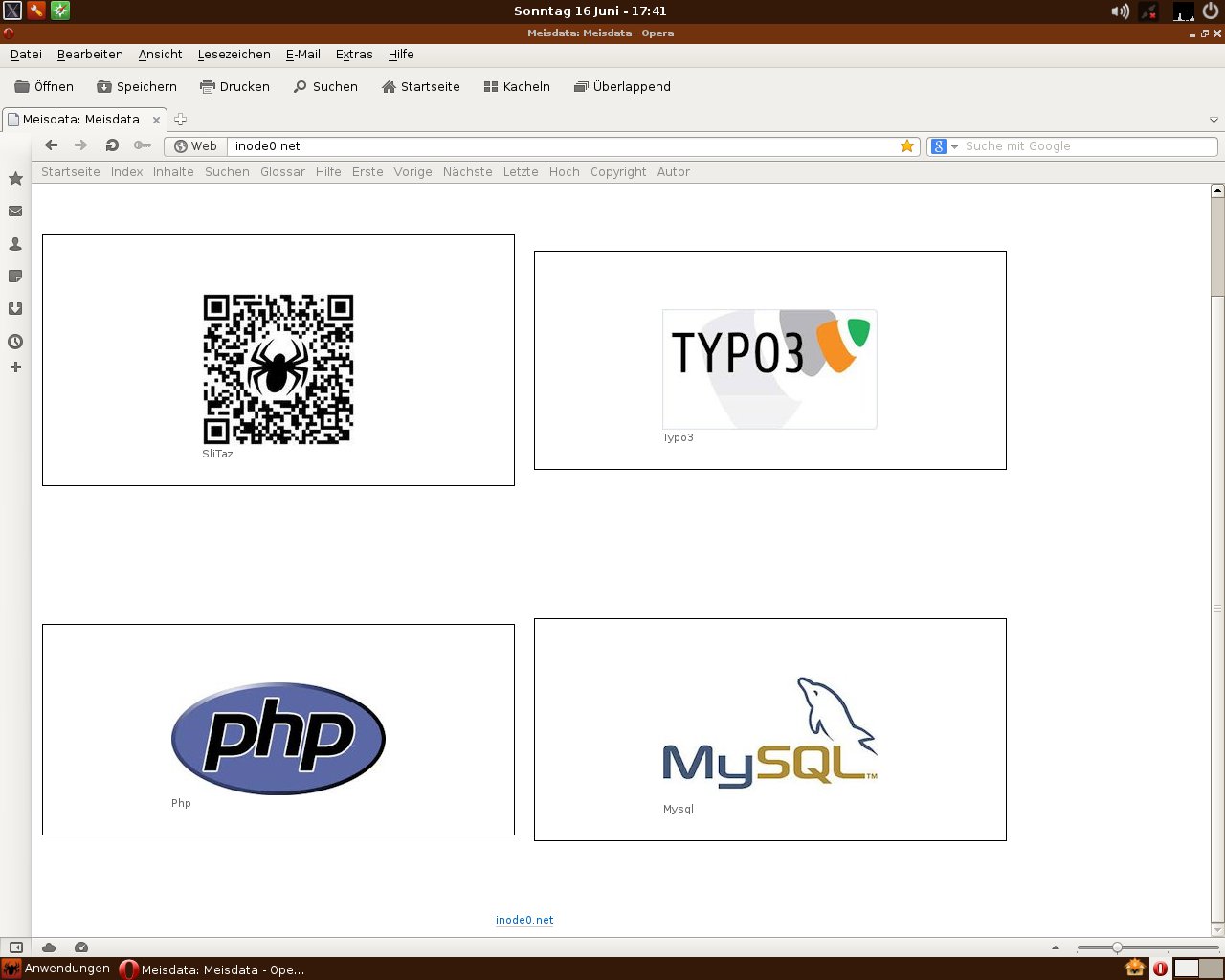Open the Downloads panel in the sidebar

coord(15,309)
